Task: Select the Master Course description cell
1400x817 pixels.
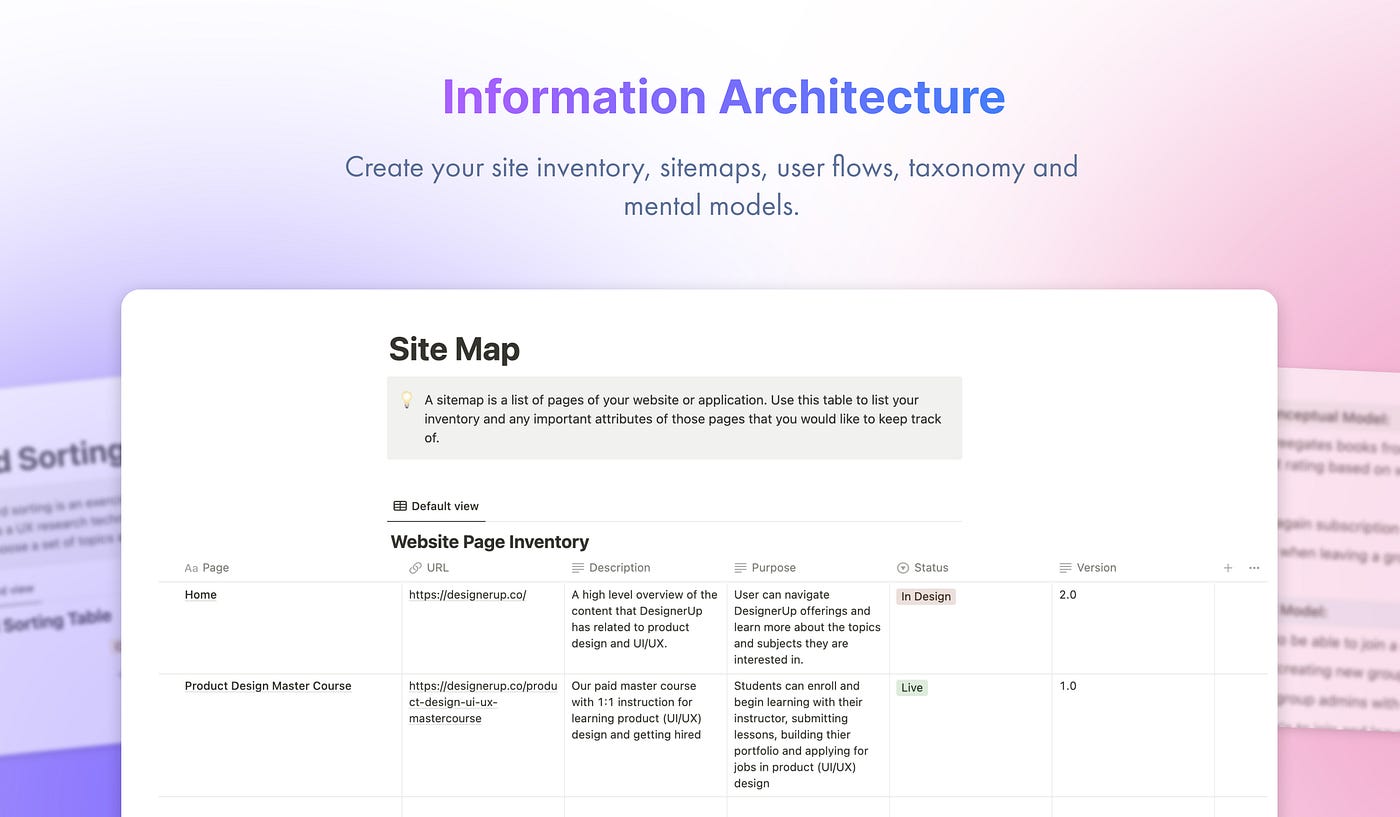Action: [645, 735]
